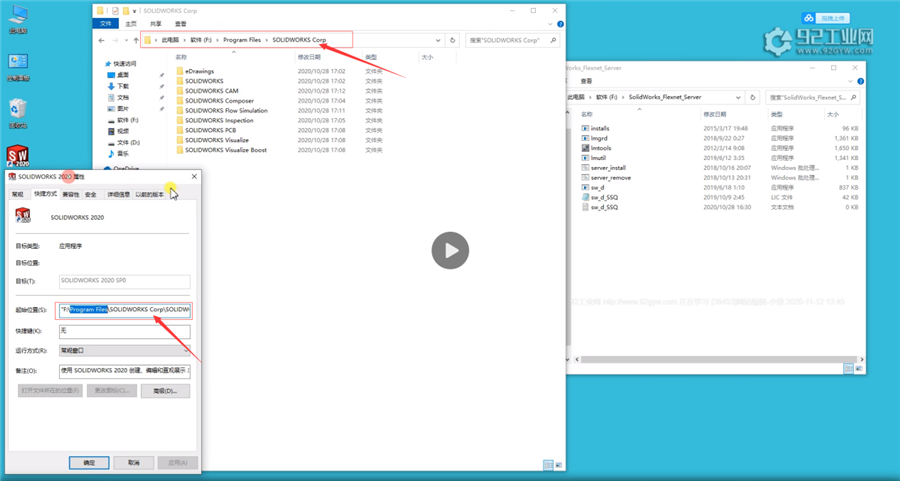This screenshot has height=481, width=900.
Task: Click in the 起始位置 path field
Action: point(125,310)
